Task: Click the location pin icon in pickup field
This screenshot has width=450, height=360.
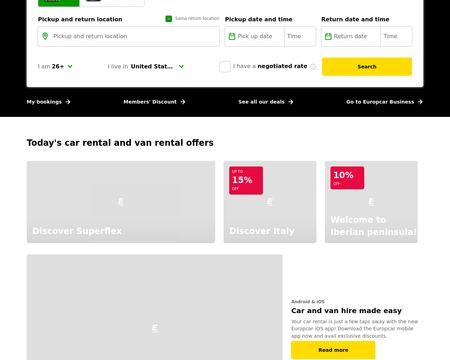Action: pyautogui.click(x=45, y=36)
